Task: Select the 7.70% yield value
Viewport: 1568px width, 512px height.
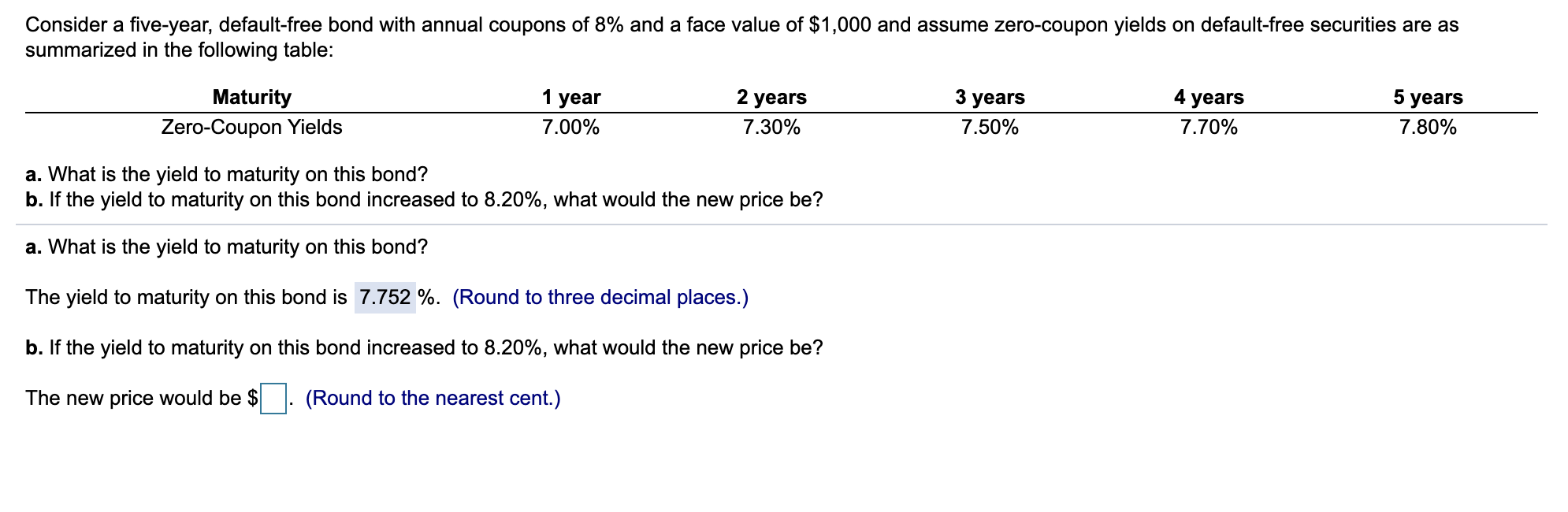Action: tap(1209, 126)
